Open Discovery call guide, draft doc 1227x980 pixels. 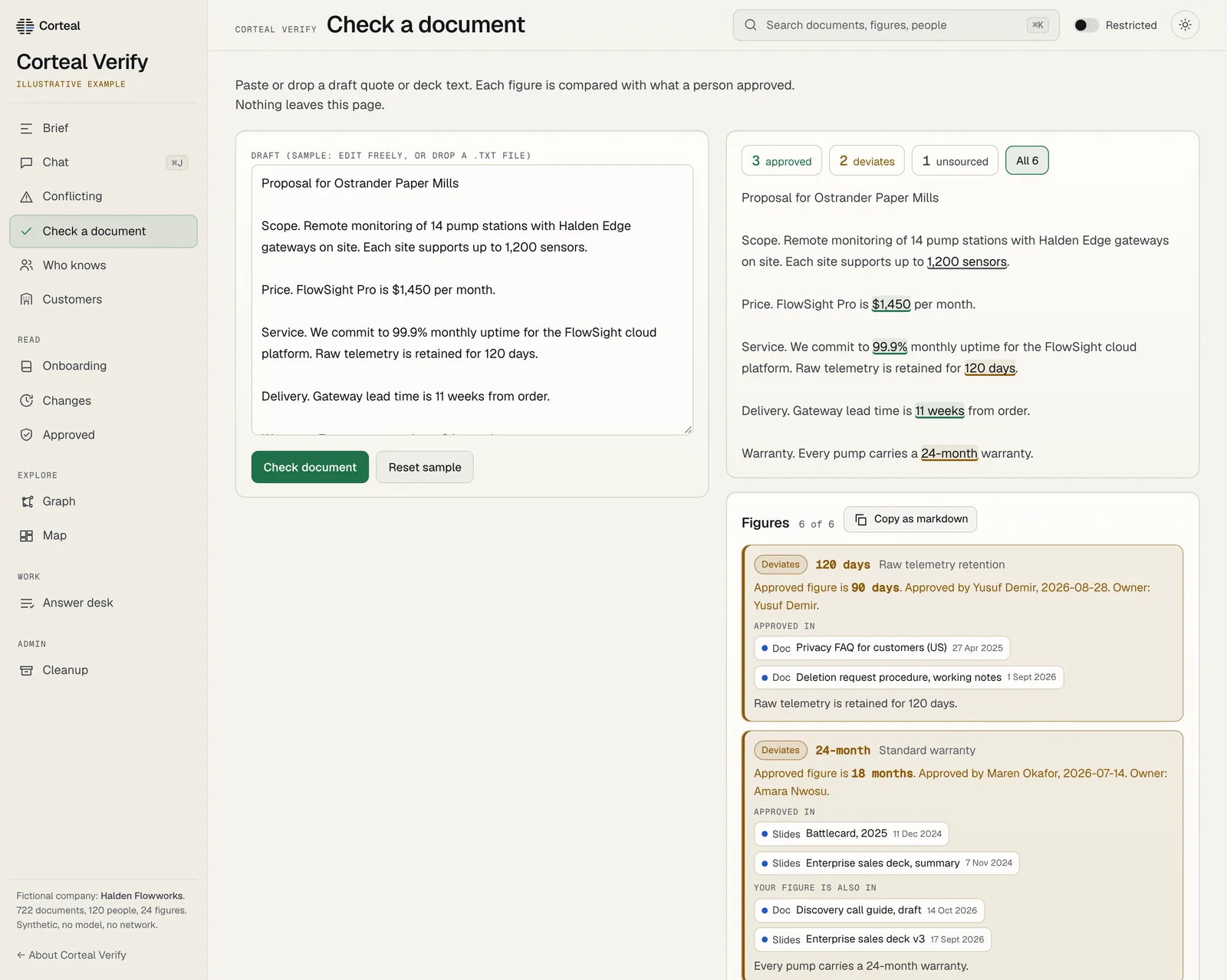tap(869, 910)
